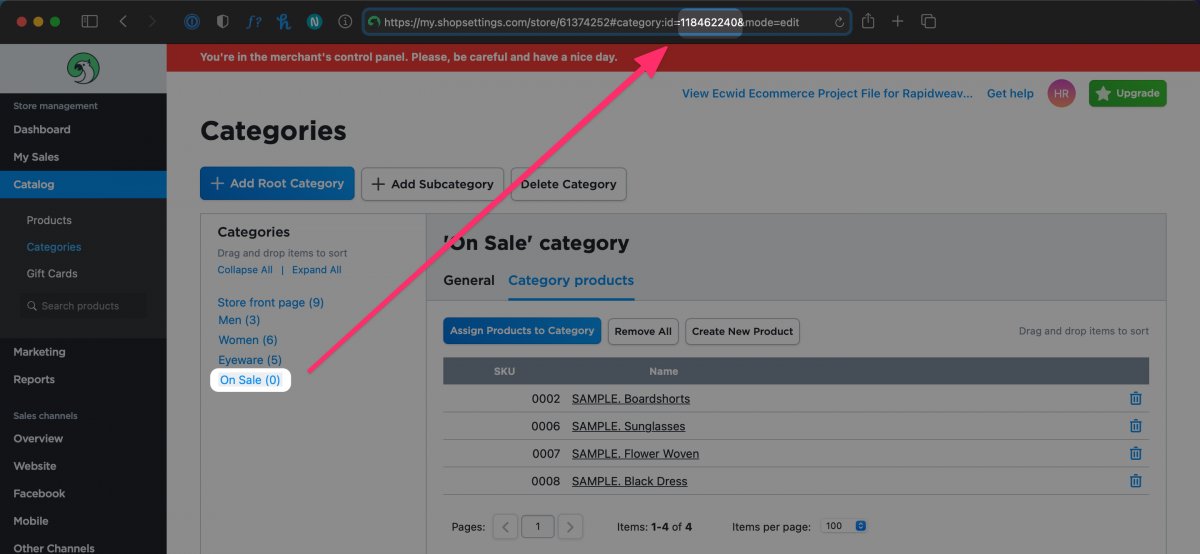Click Assign Products to Category button
Image resolution: width=1200 pixels, height=554 pixels.
tap(522, 331)
